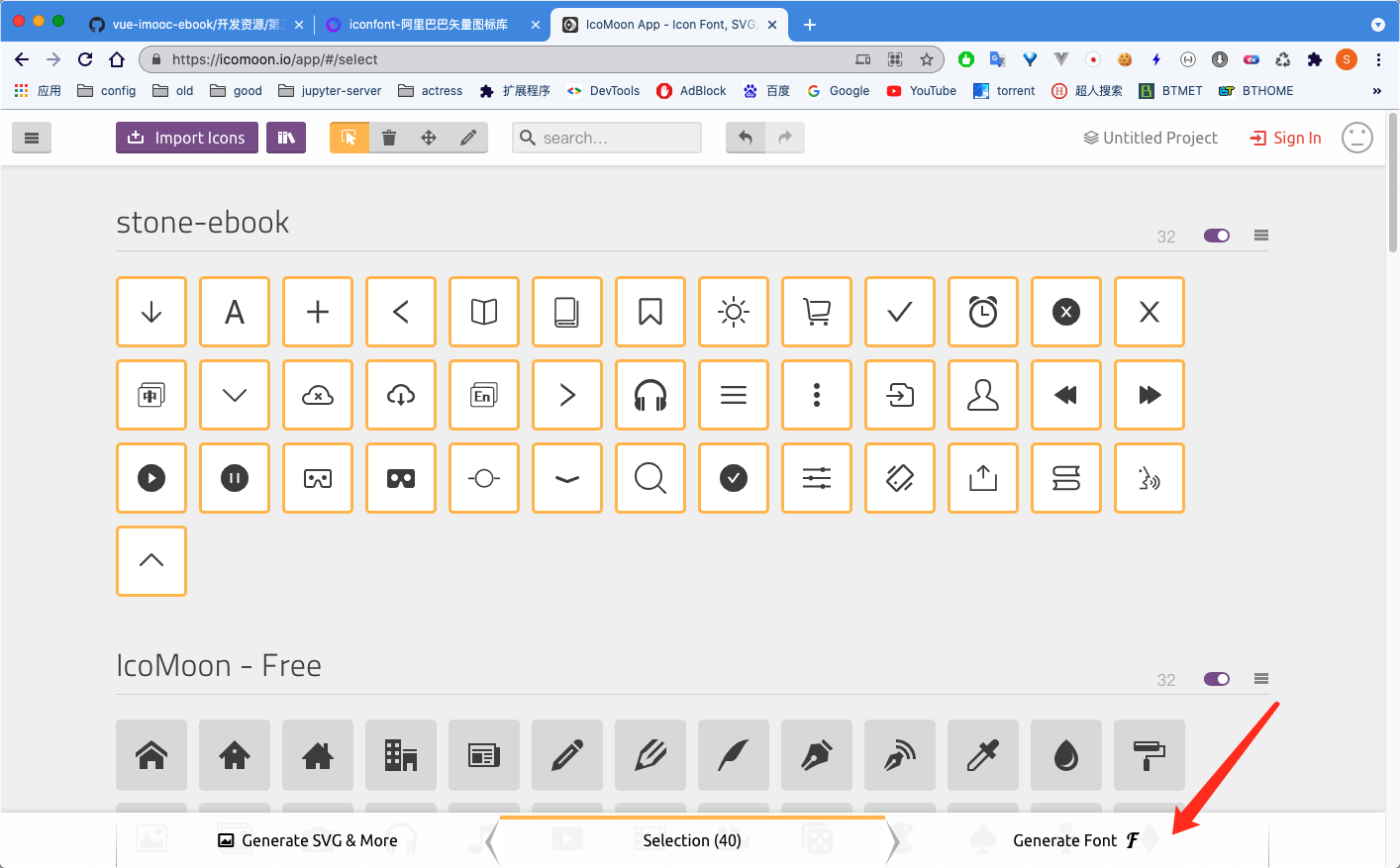Select the open book icon
This screenshot has width=1400, height=868.
point(484,312)
